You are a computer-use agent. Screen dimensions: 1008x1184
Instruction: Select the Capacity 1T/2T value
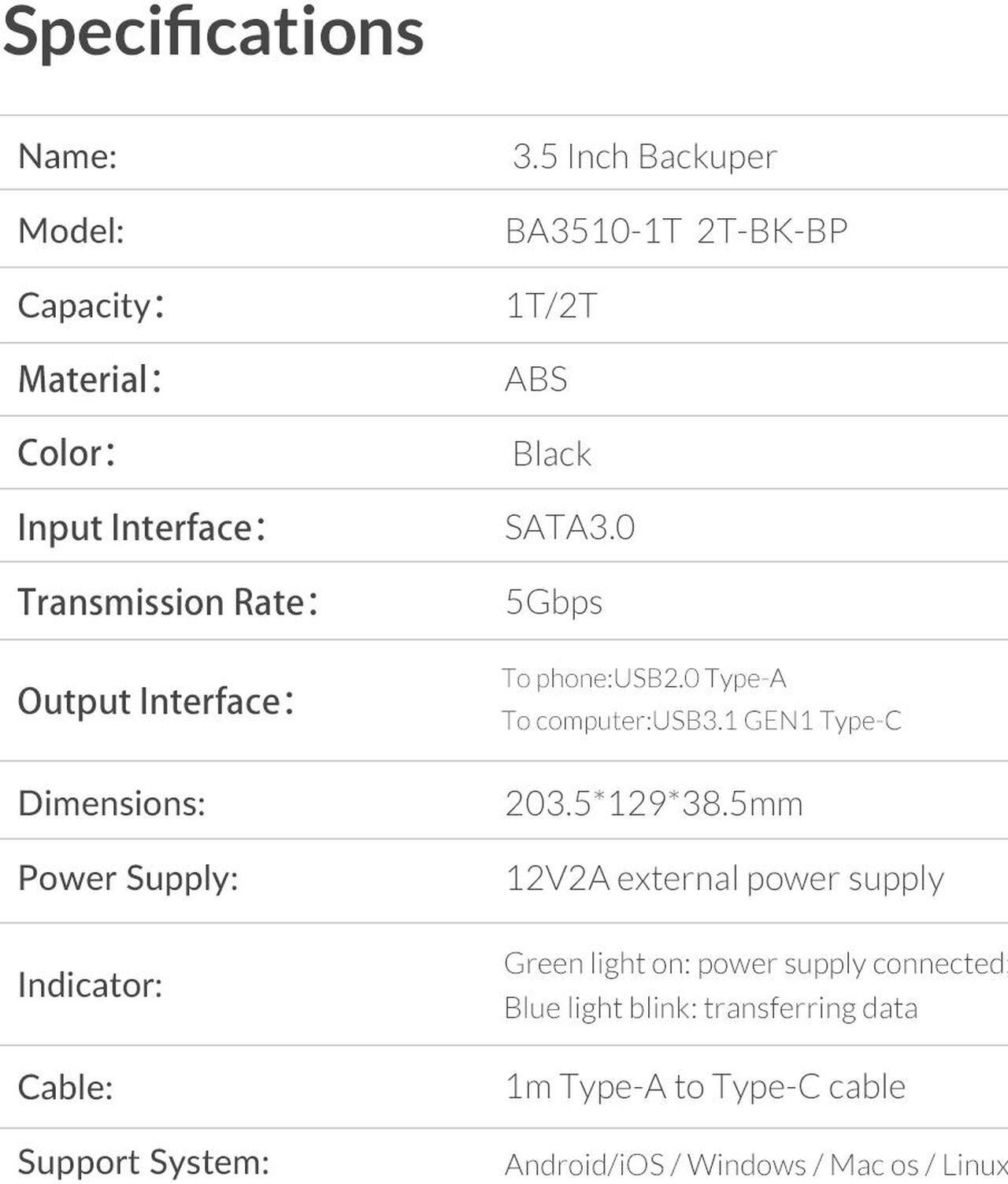(x=551, y=306)
